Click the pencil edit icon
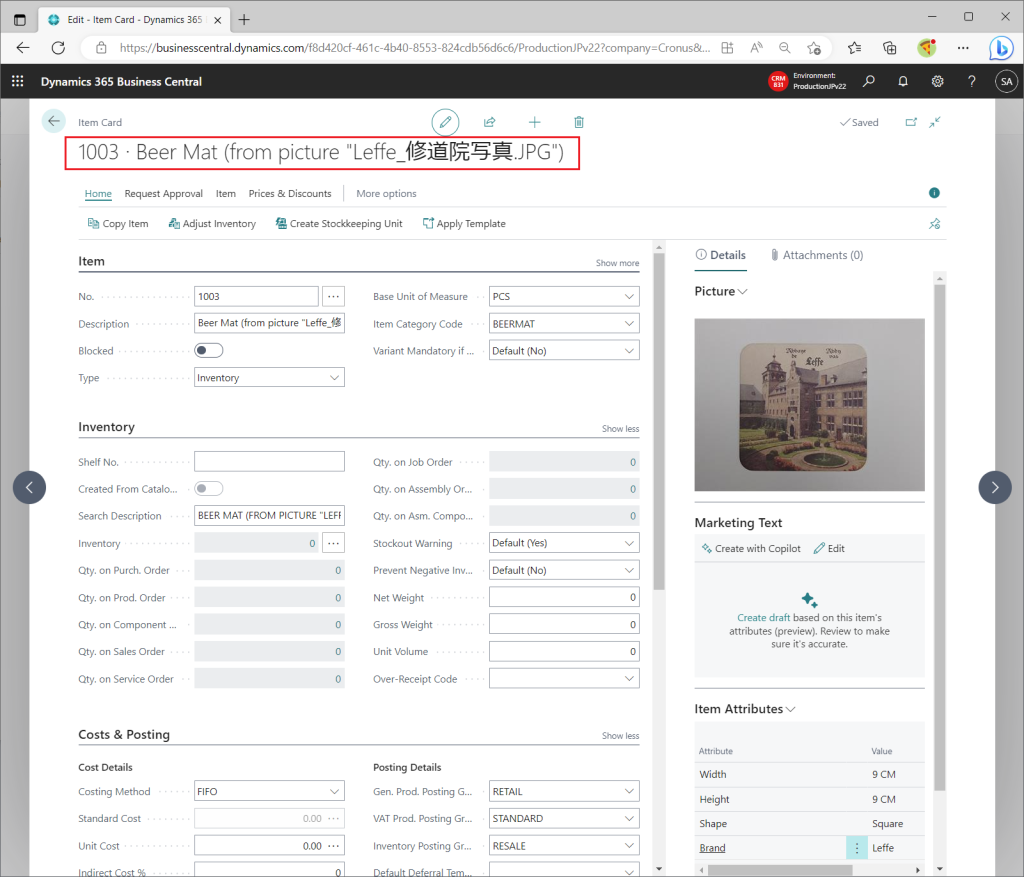This screenshot has height=877, width=1024. [445, 122]
